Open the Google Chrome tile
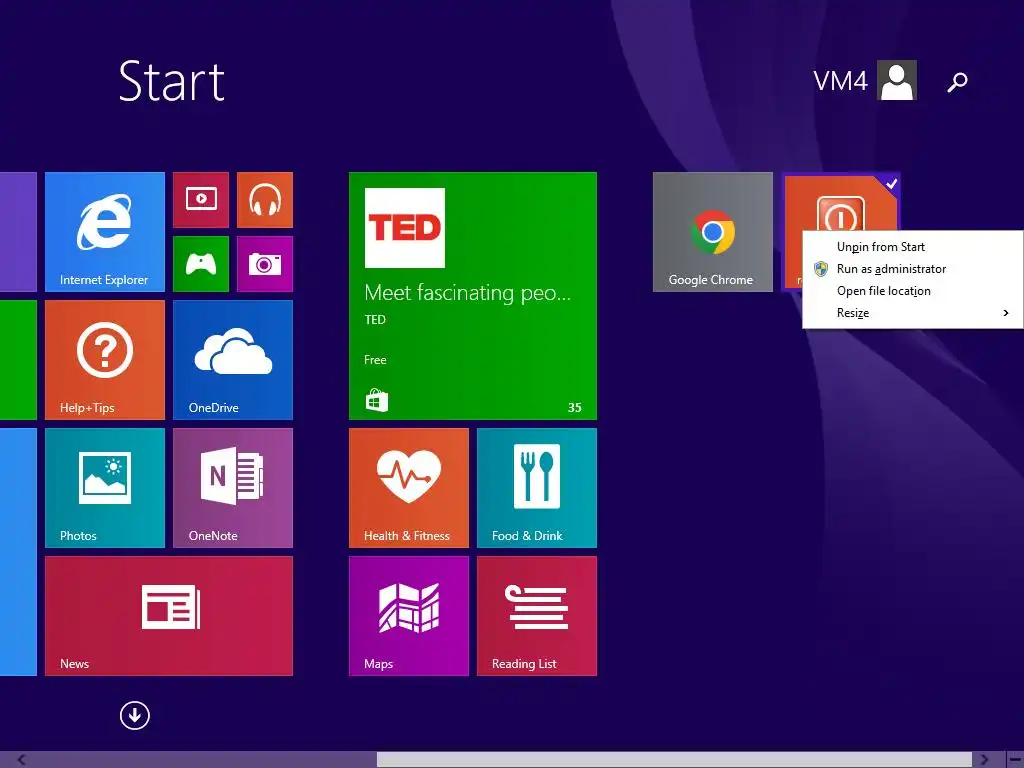 pyautogui.click(x=712, y=232)
